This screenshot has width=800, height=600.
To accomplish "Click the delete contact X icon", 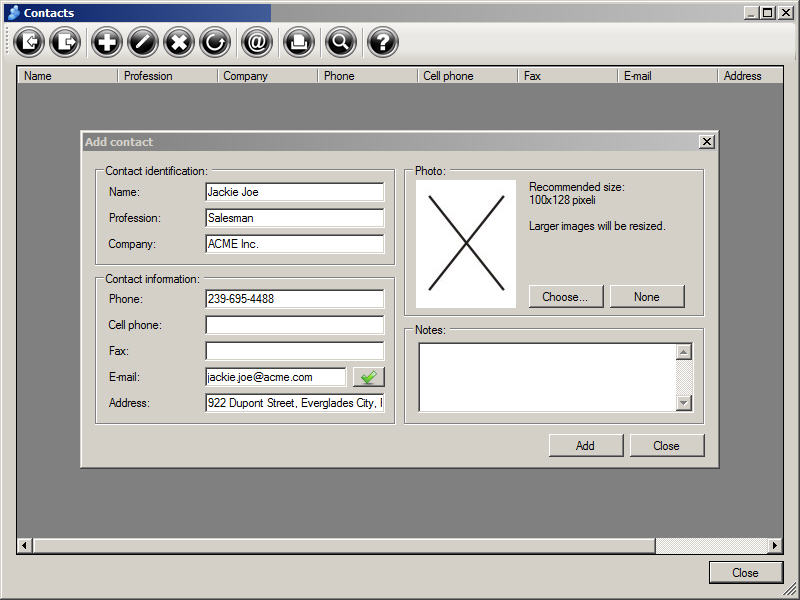I will tap(179, 42).
